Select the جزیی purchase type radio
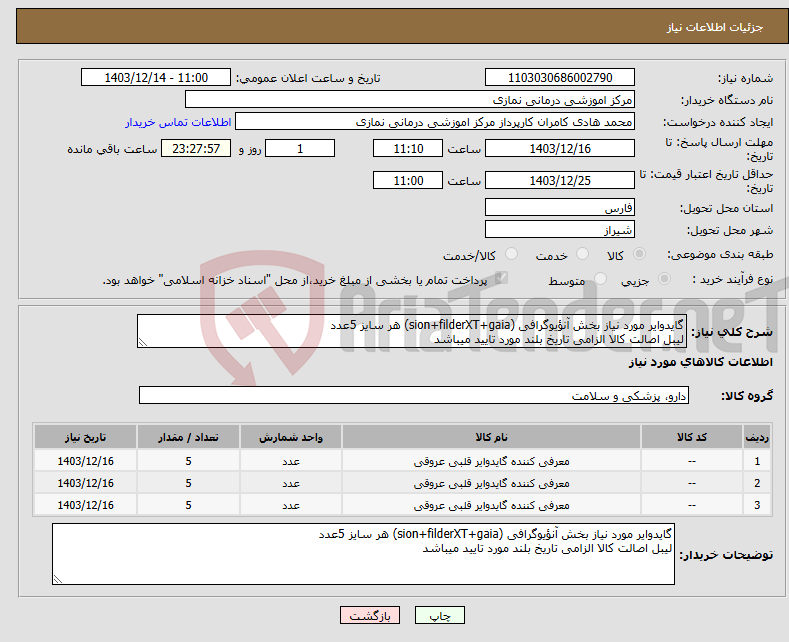The height and width of the screenshot is (642, 789). (x=665, y=278)
